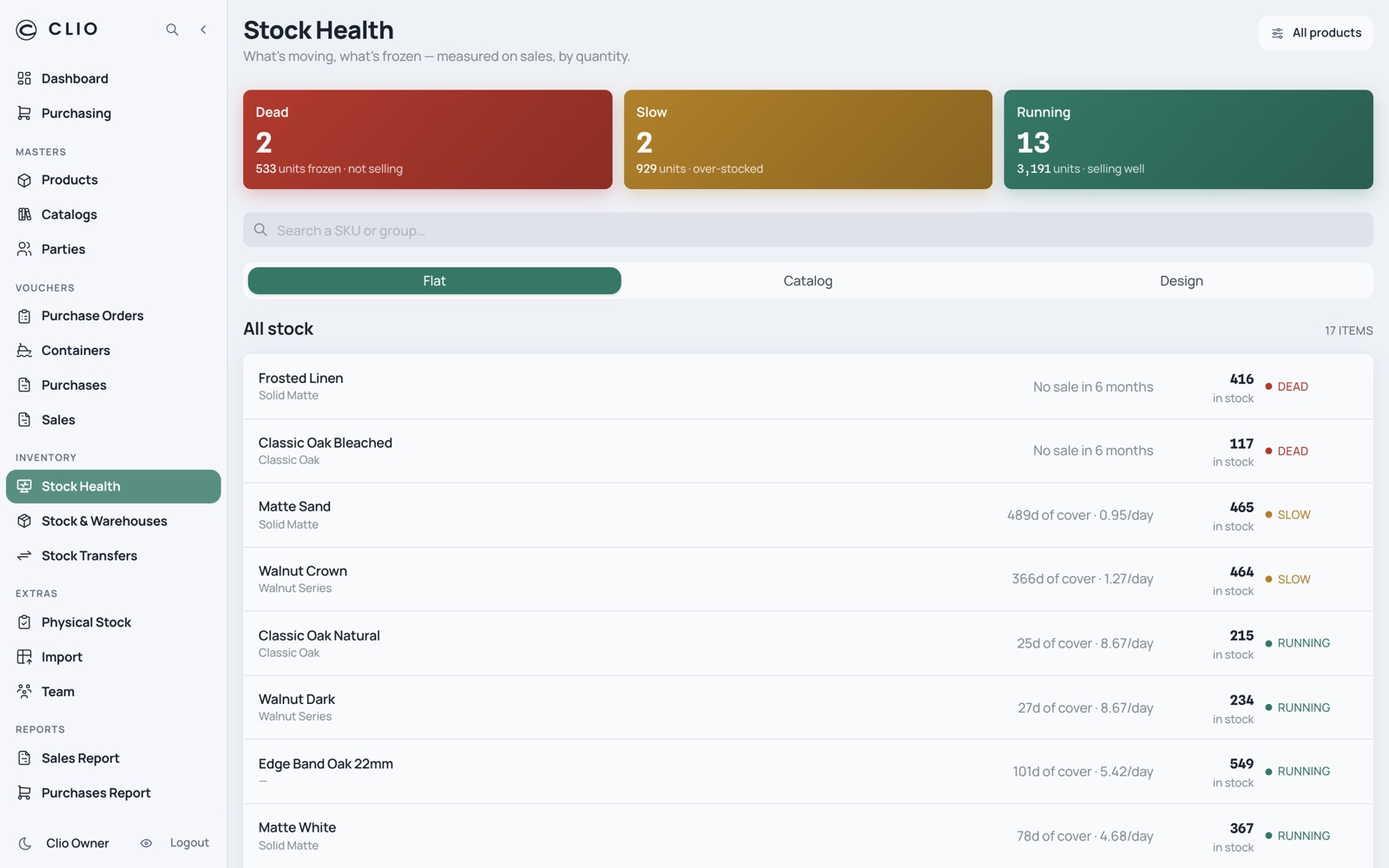1389x868 pixels.
Task: Switch to the Catalog view tab
Action: (807, 280)
